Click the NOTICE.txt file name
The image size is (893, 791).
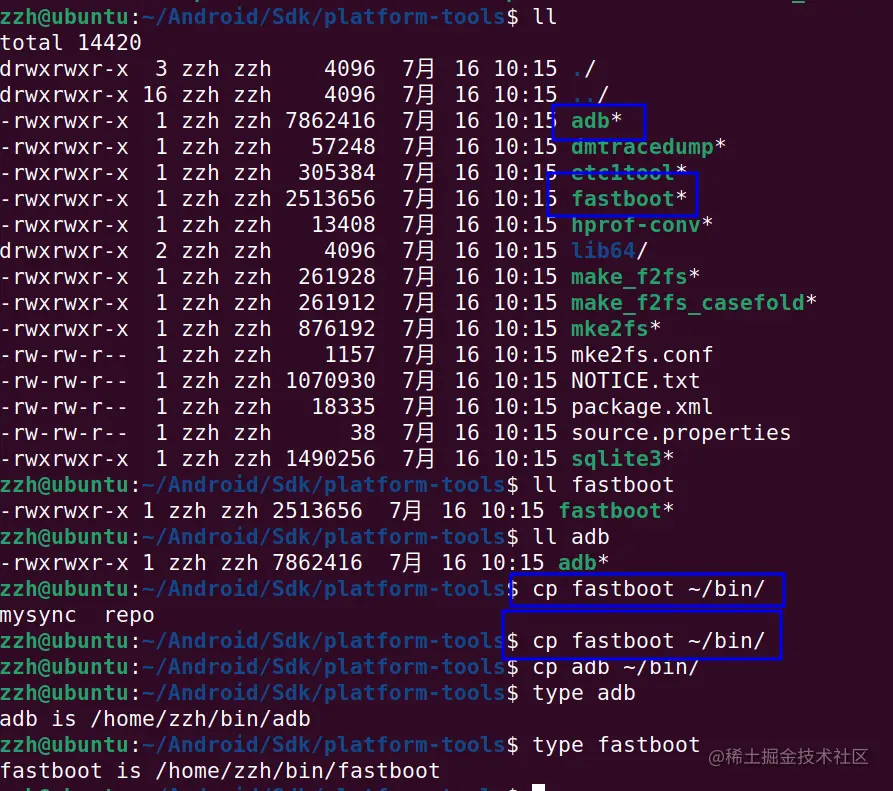[635, 380]
